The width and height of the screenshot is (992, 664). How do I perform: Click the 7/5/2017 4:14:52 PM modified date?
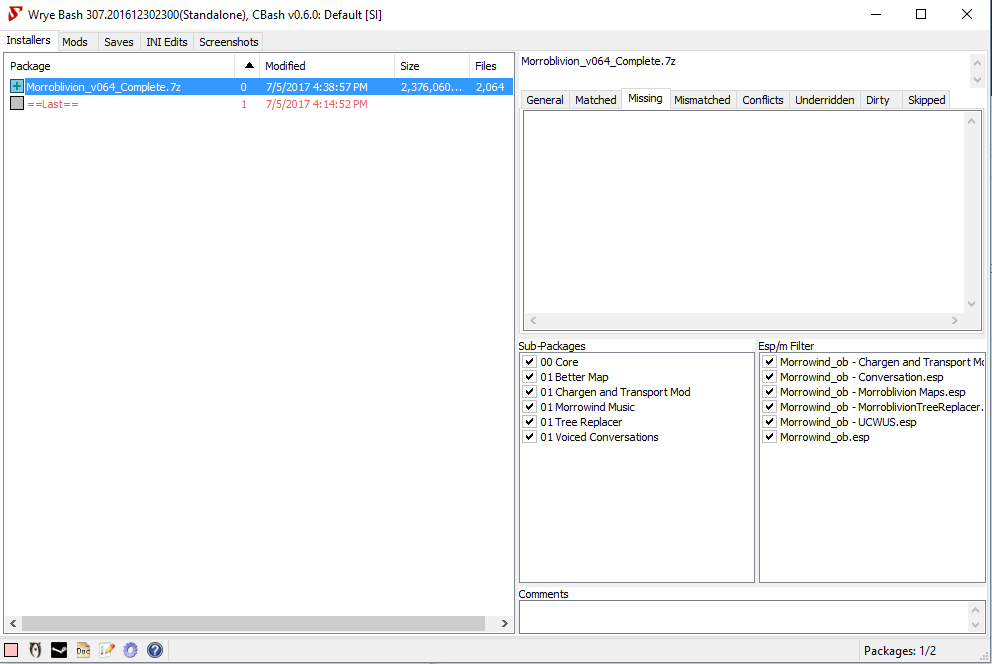click(x=316, y=104)
